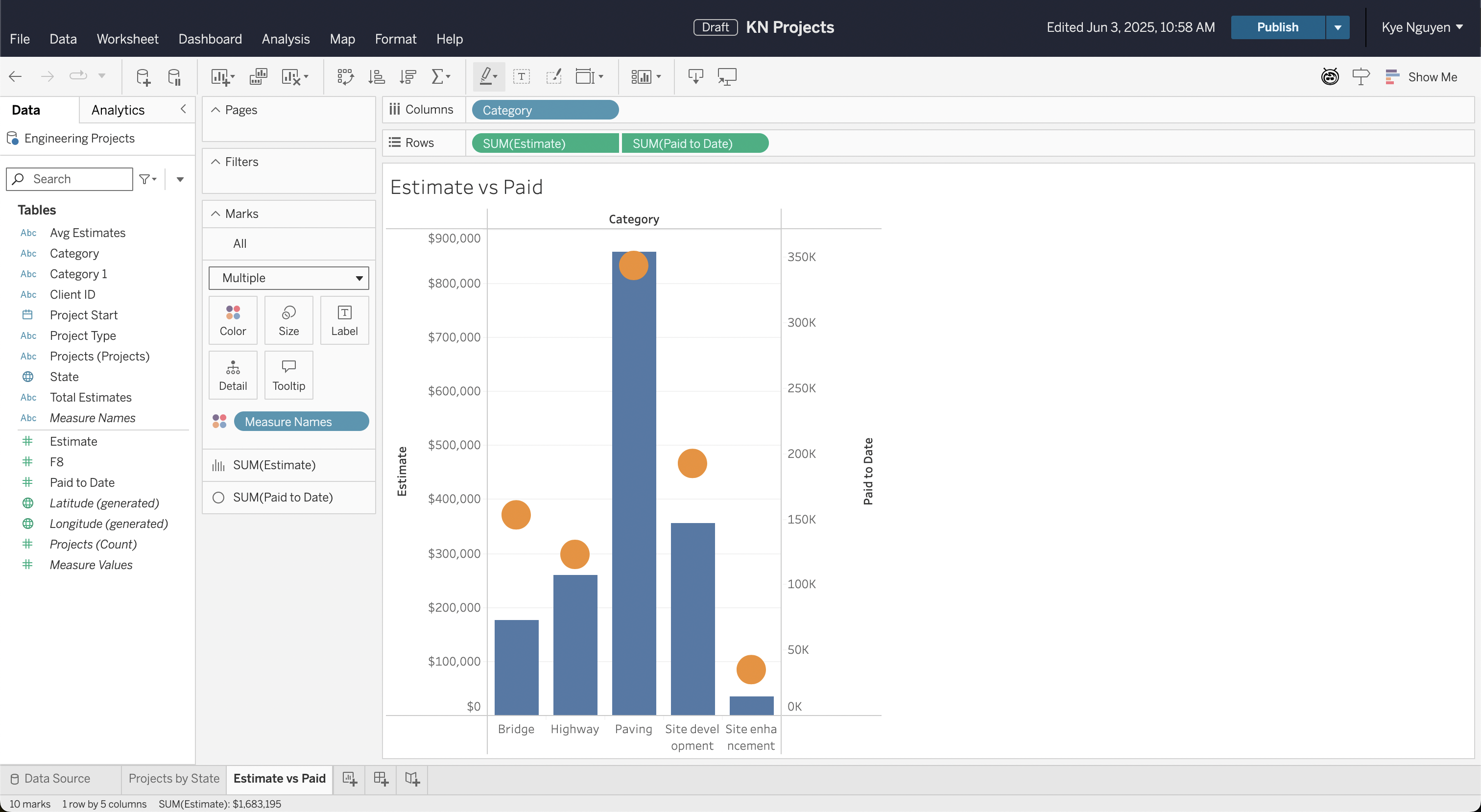The width and height of the screenshot is (1481, 812).
Task: Select SUM(Paid to Date) marks card
Action: [x=282, y=498]
